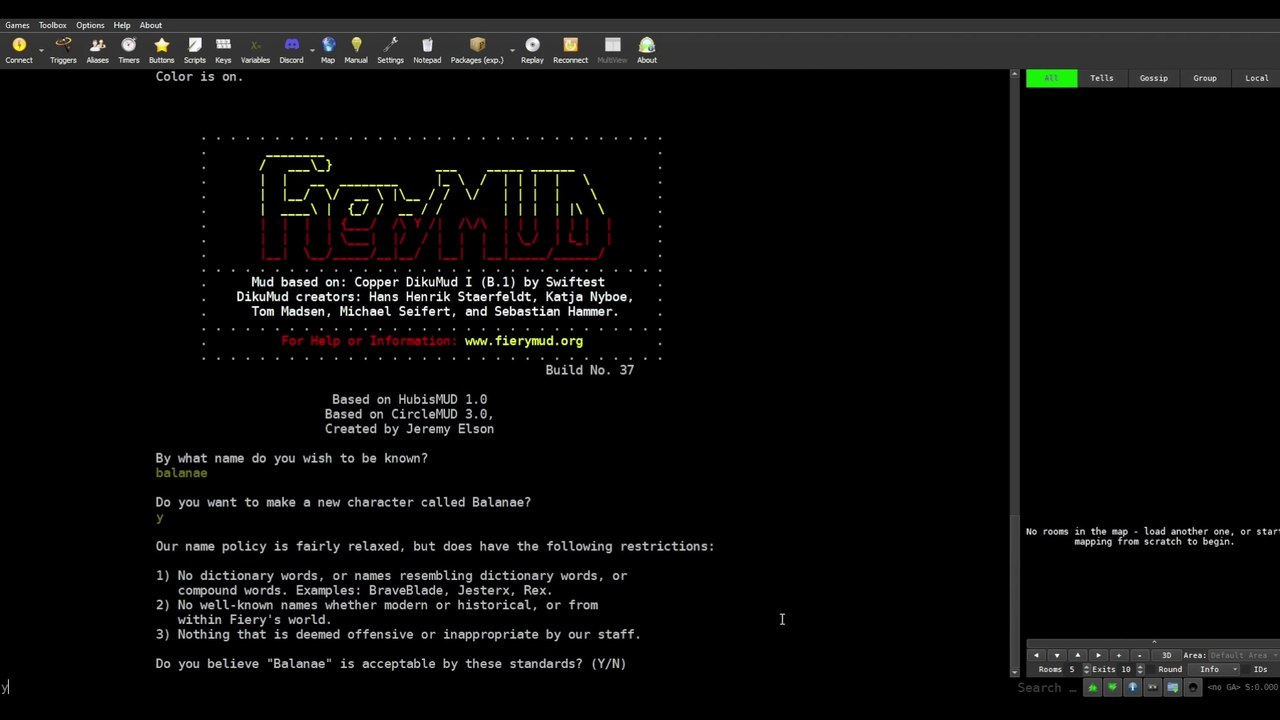This screenshot has width=1280, height=720.
Task: Click the www.fierymud.org text
Action: pyautogui.click(x=524, y=341)
